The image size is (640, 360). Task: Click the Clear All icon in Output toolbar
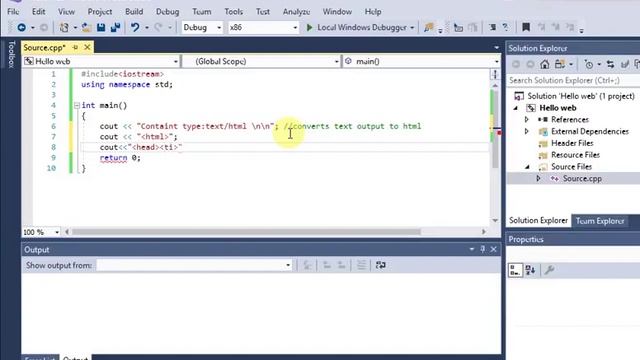361,265
